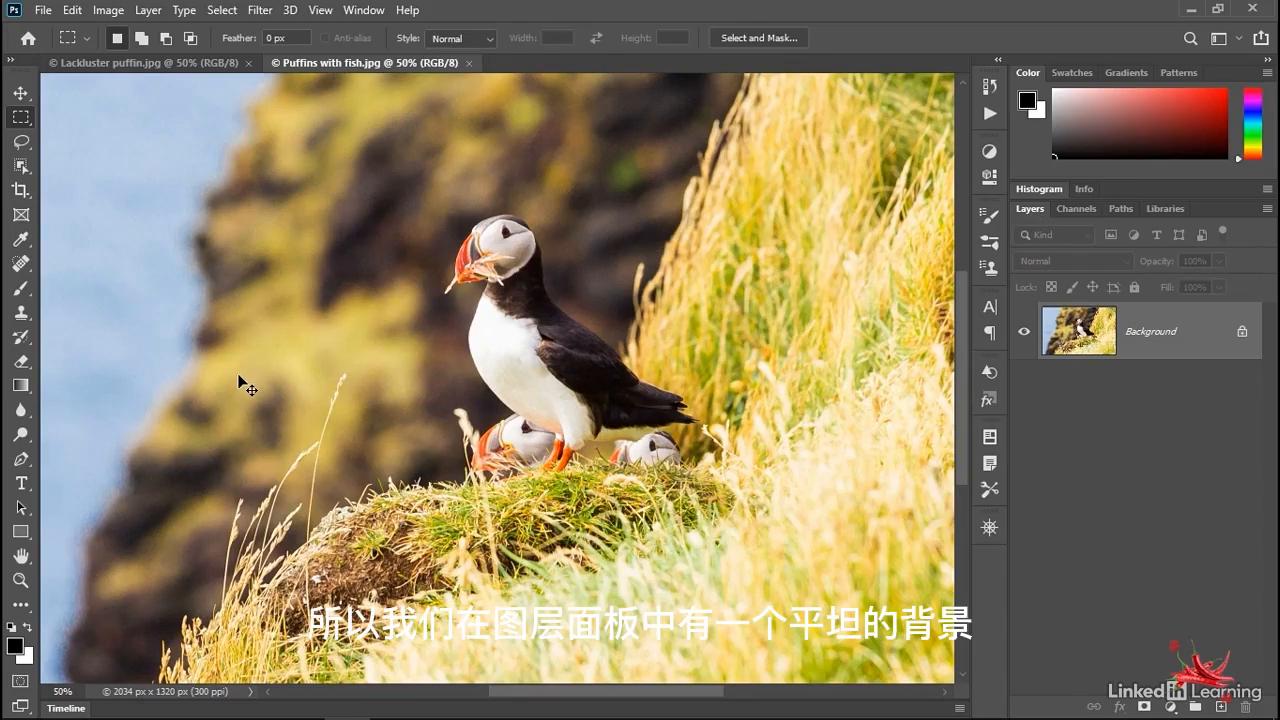Open the layer Kind filter dropdown

(1054, 235)
